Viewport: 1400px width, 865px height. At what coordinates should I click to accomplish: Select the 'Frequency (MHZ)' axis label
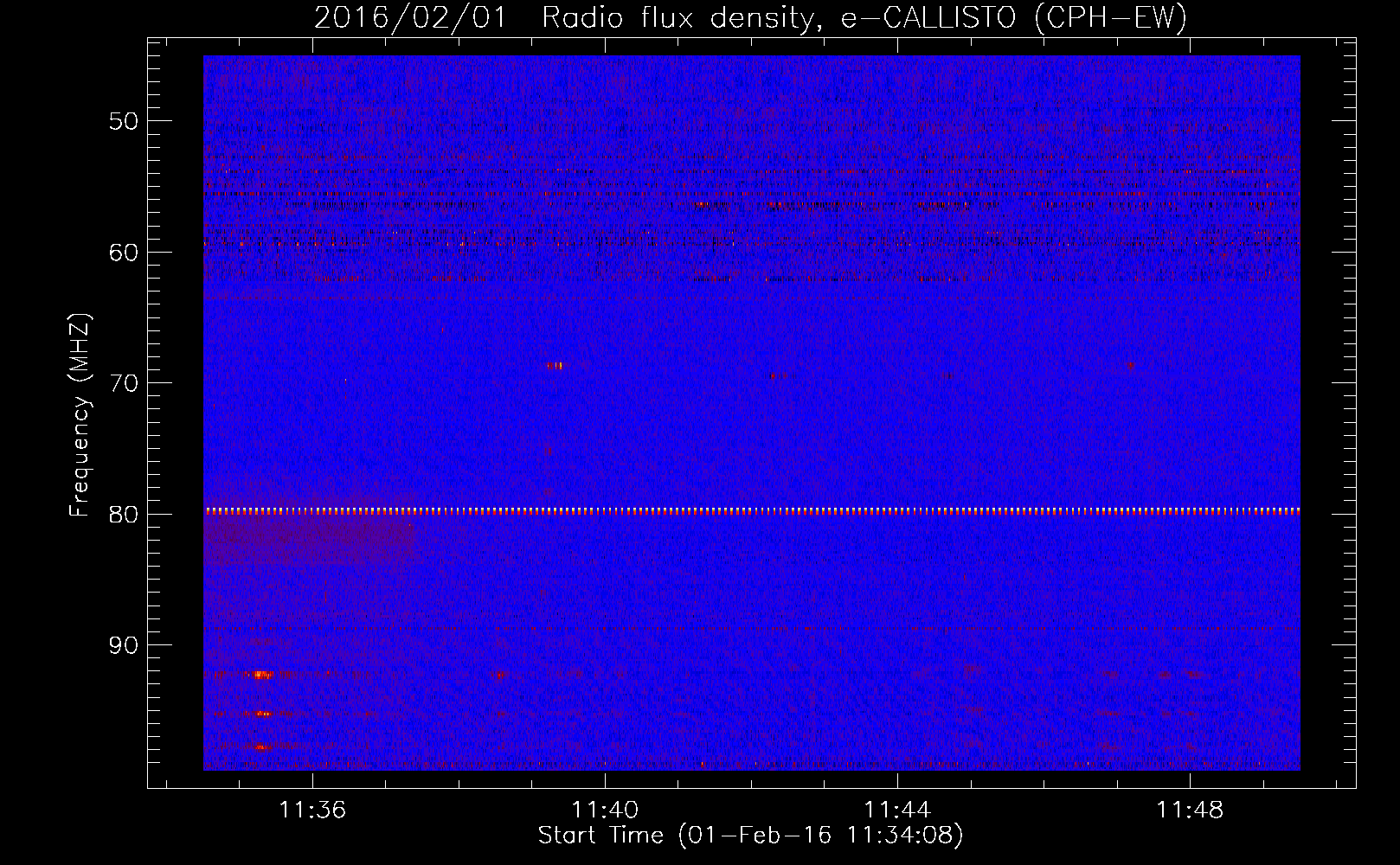80,415
